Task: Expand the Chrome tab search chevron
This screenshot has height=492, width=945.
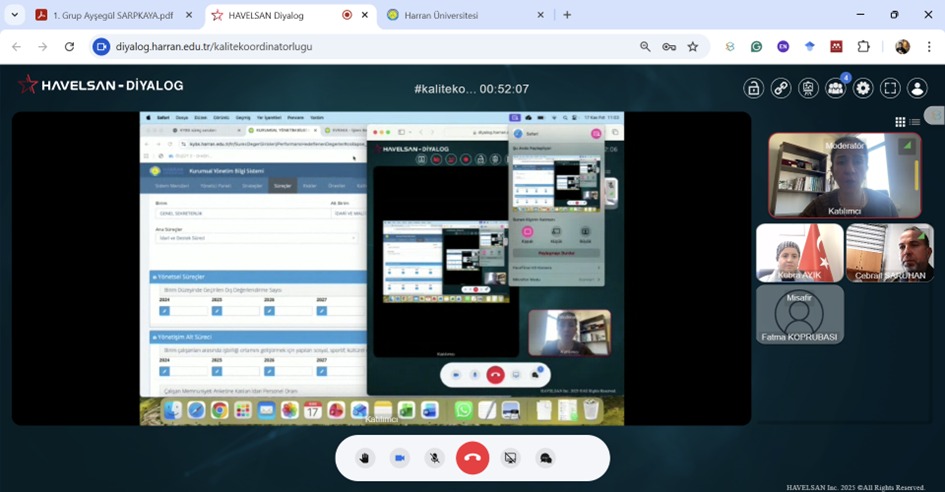Action: click(x=14, y=15)
